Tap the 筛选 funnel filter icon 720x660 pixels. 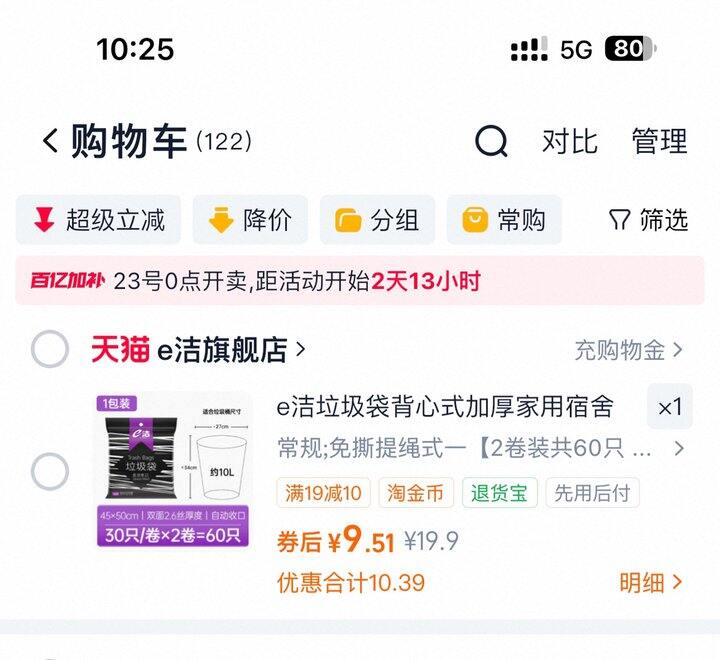tap(619, 220)
